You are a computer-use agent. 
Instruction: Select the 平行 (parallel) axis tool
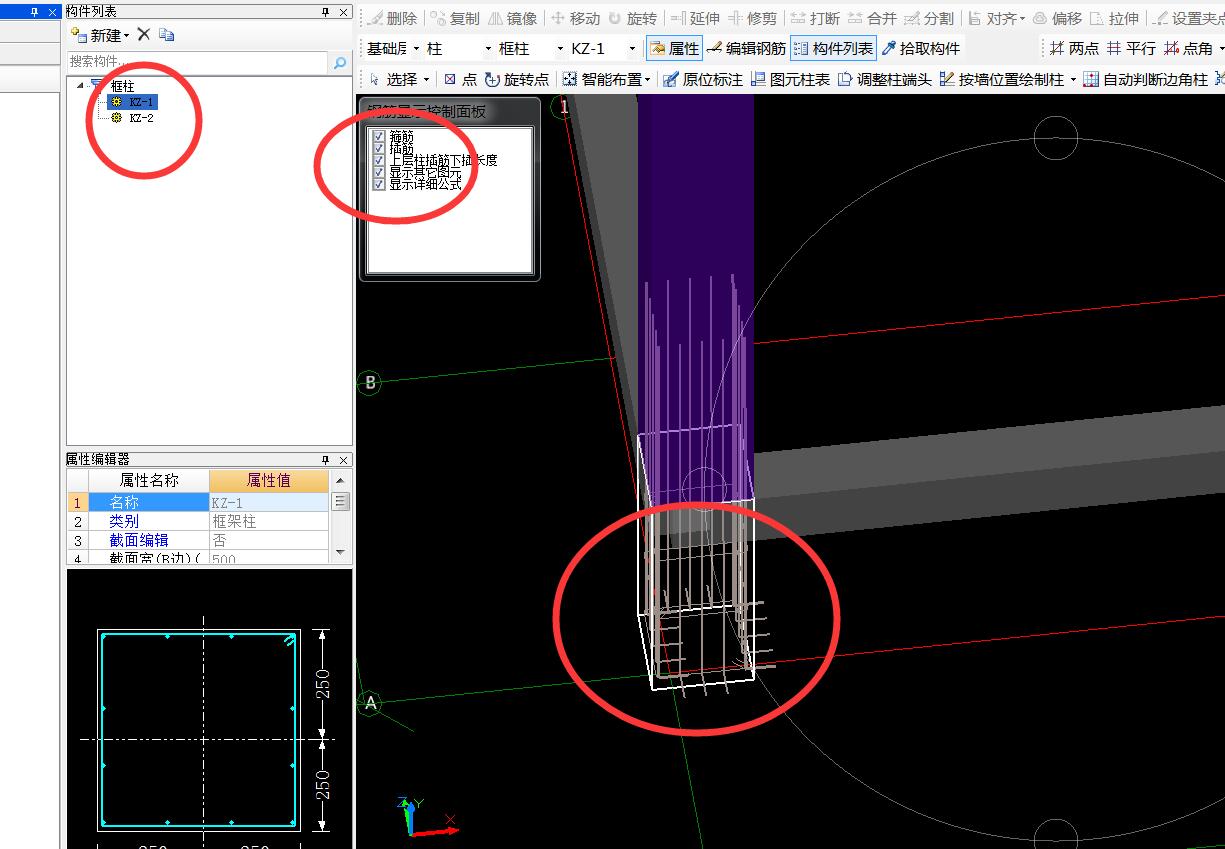[1131, 48]
